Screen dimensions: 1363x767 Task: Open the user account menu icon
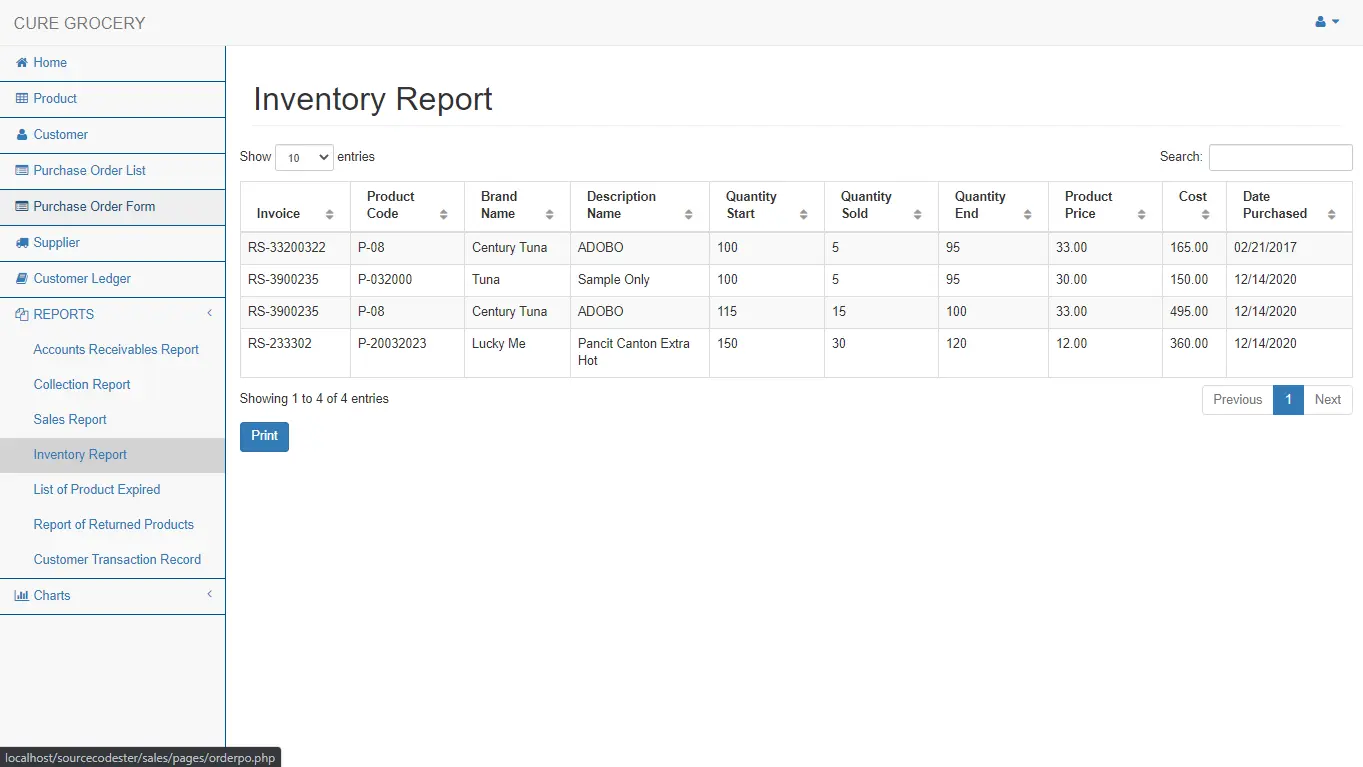click(x=1327, y=22)
